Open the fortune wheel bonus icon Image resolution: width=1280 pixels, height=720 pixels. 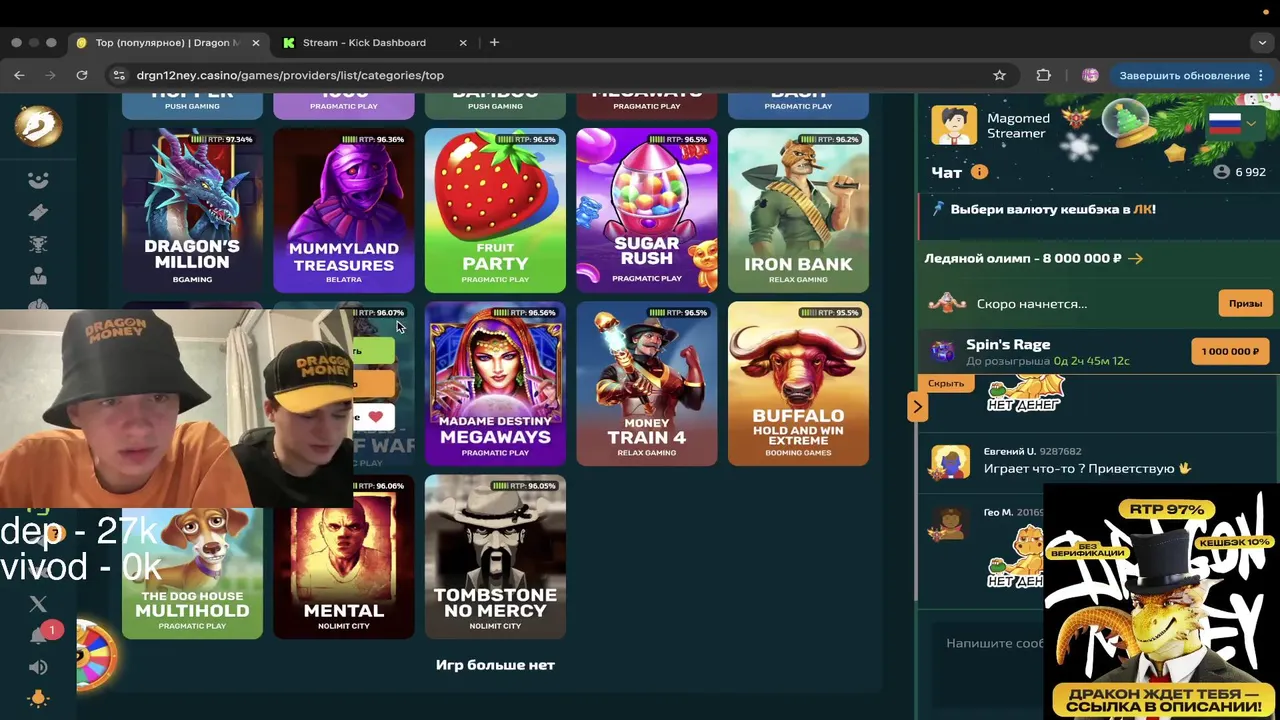(x=97, y=655)
